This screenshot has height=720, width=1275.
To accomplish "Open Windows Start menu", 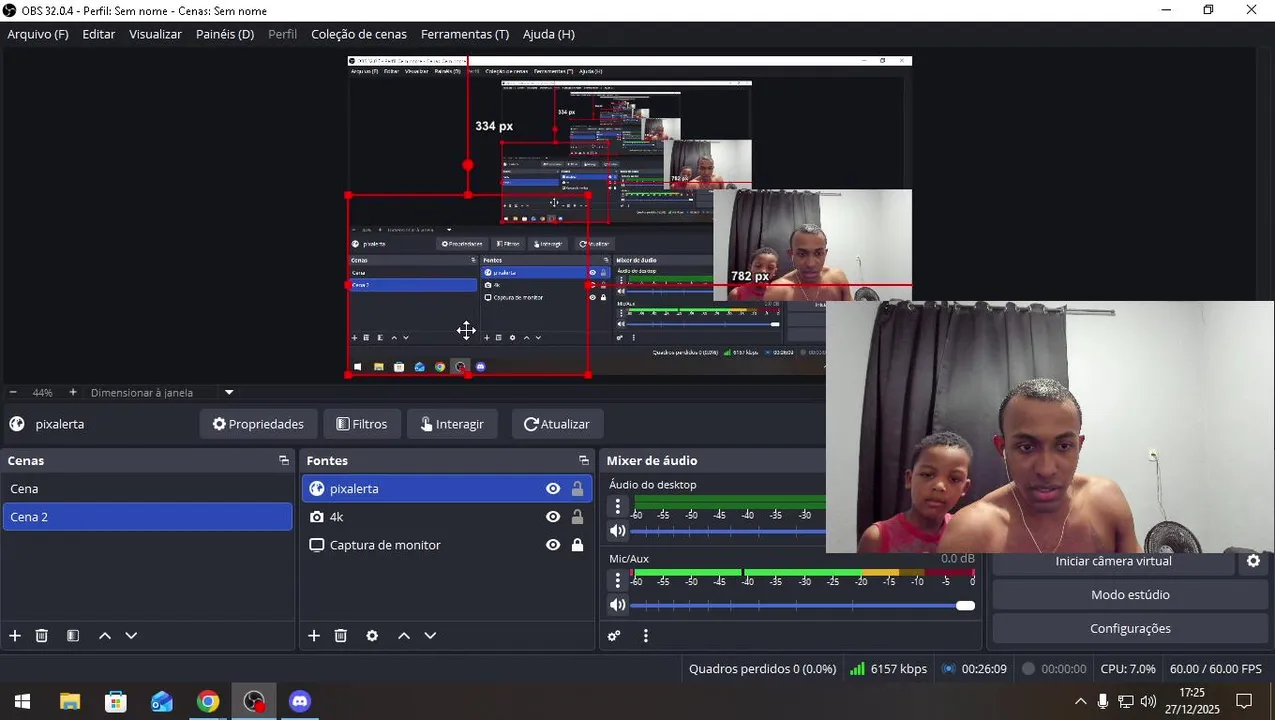I will tap(22, 702).
